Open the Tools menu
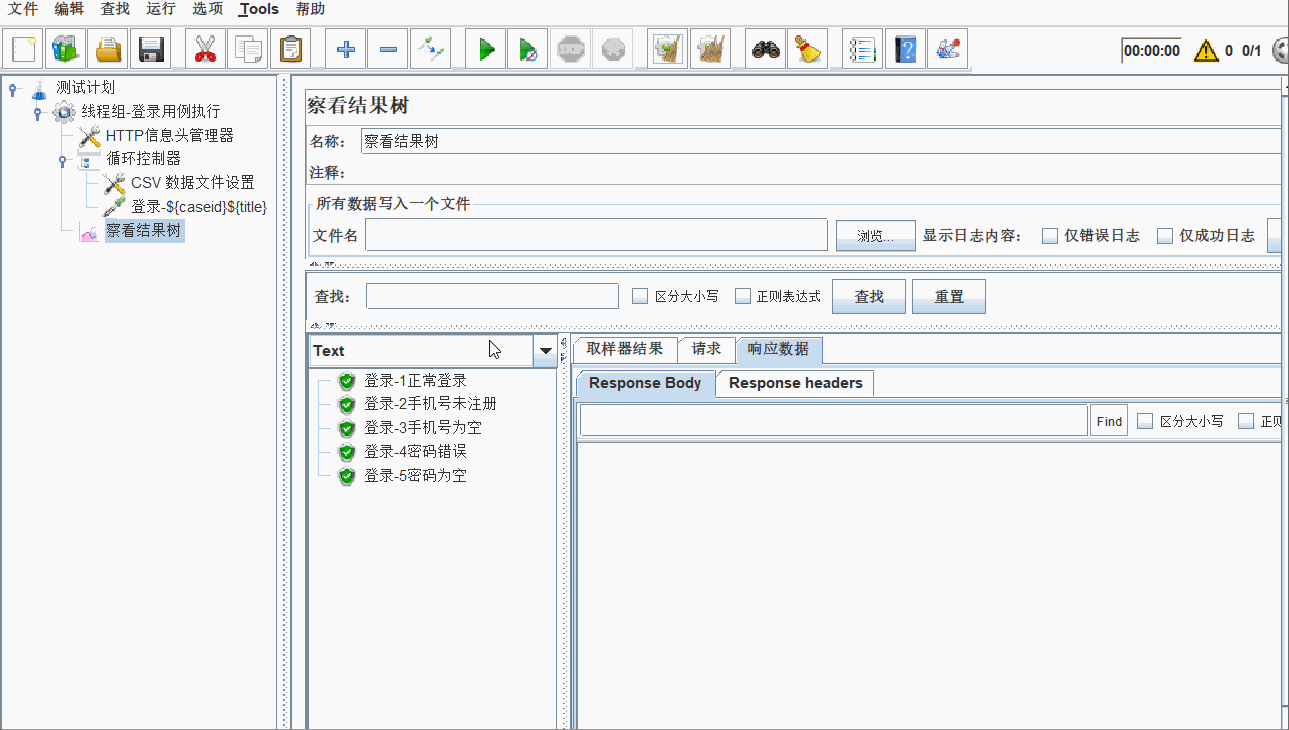 tap(257, 9)
